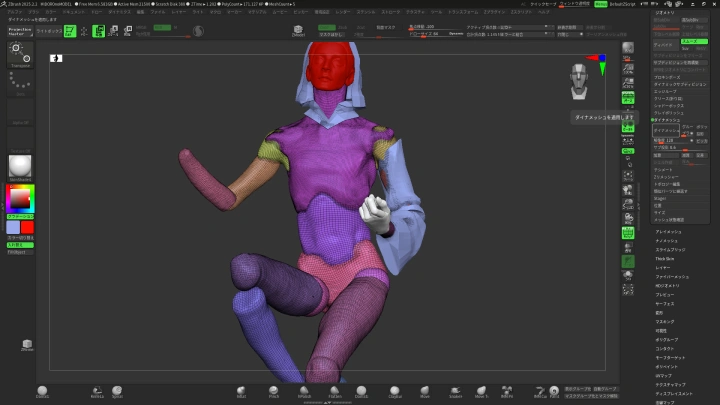Click the ダイナメッシュ apply button
720x405 pixels.
pyautogui.click(x=665, y=130)
